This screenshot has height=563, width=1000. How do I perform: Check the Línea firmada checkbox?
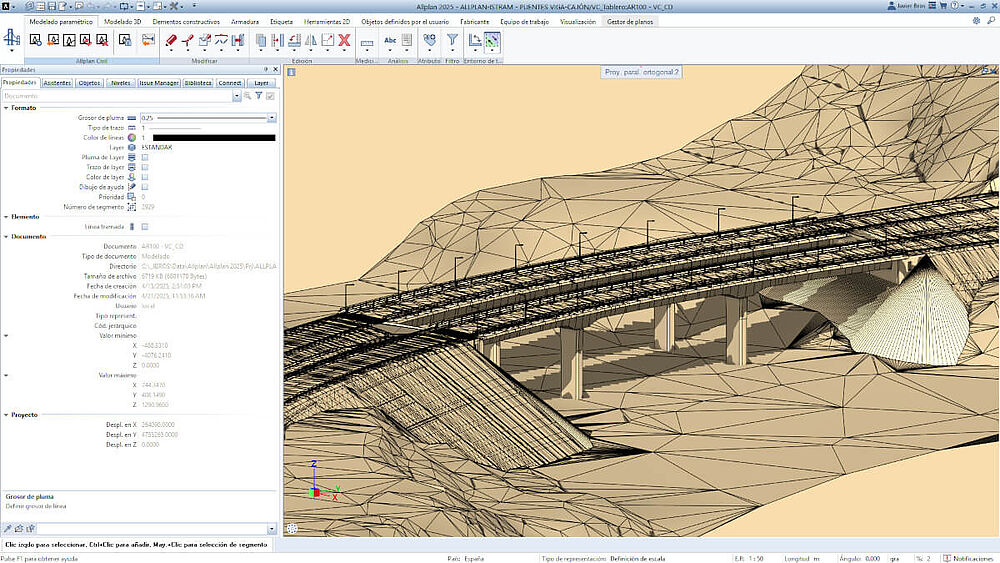[145, 227]
